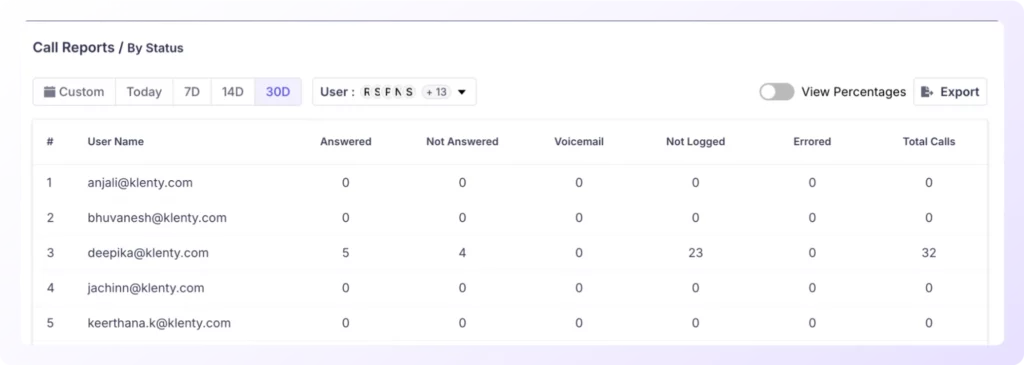Click the Total Calls column header

[x=929, y=142]
